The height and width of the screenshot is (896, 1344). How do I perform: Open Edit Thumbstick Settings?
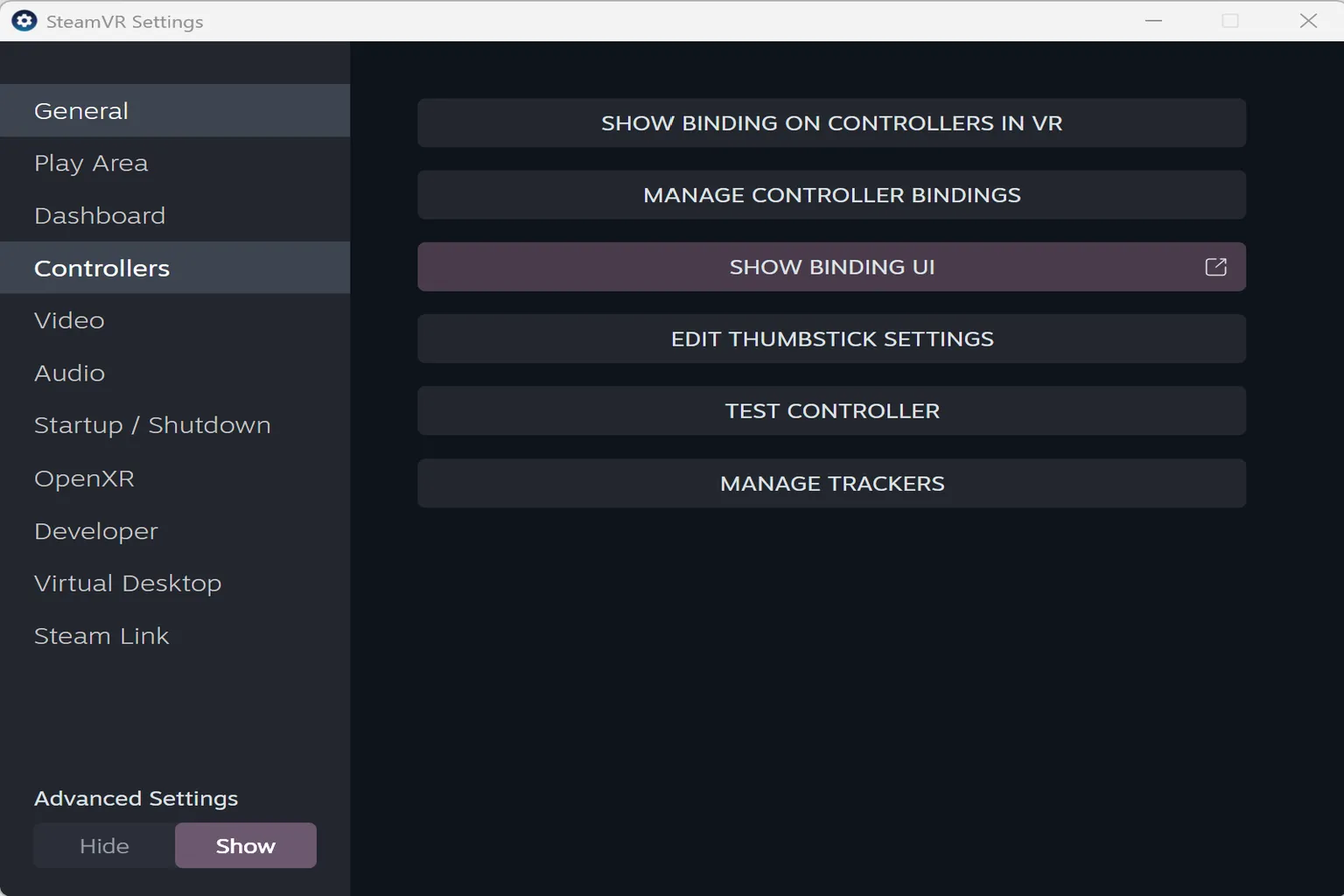pos(831,339)
